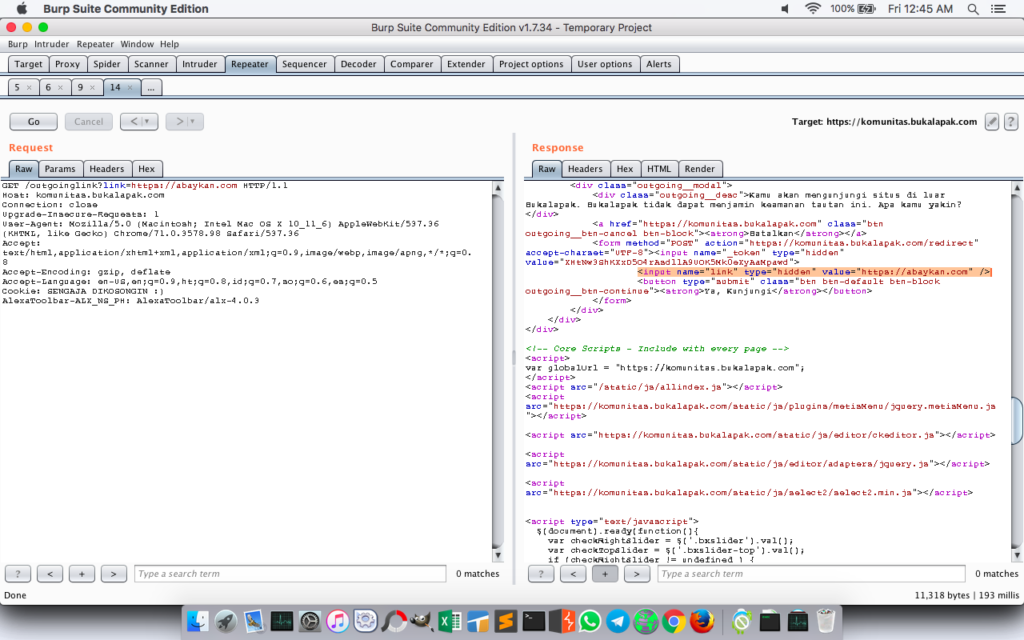Viewport: 1024px width, 640px height.
Task: Click the Wi-Fi icon in menu bar
Action: pyautogui.click(x=812, y=9)
